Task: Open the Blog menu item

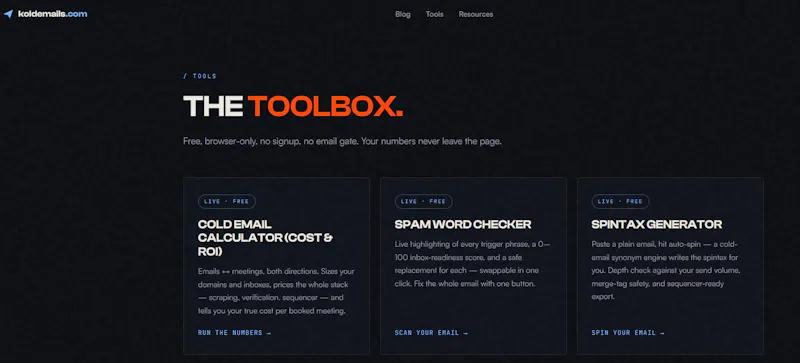Action: pyautogui.click(x=403, y=14)
